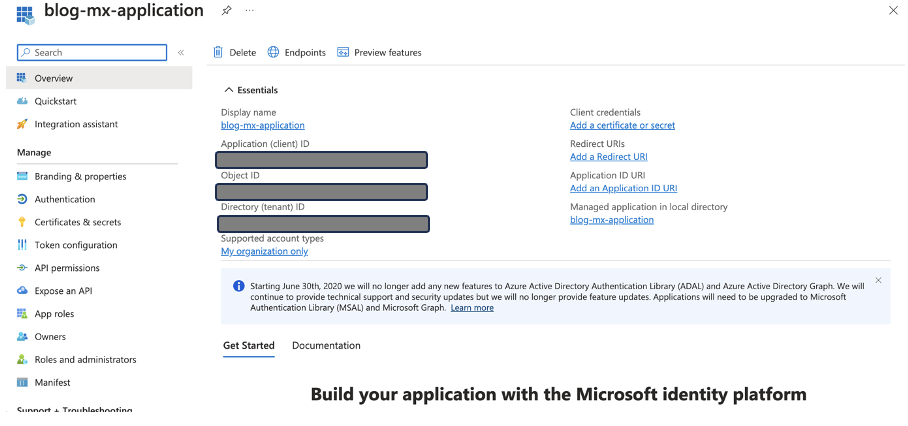Image resolution: width=908 pixels, height=426 pixels.
Task: Click the App roles icon
Action: coord(22,313)
